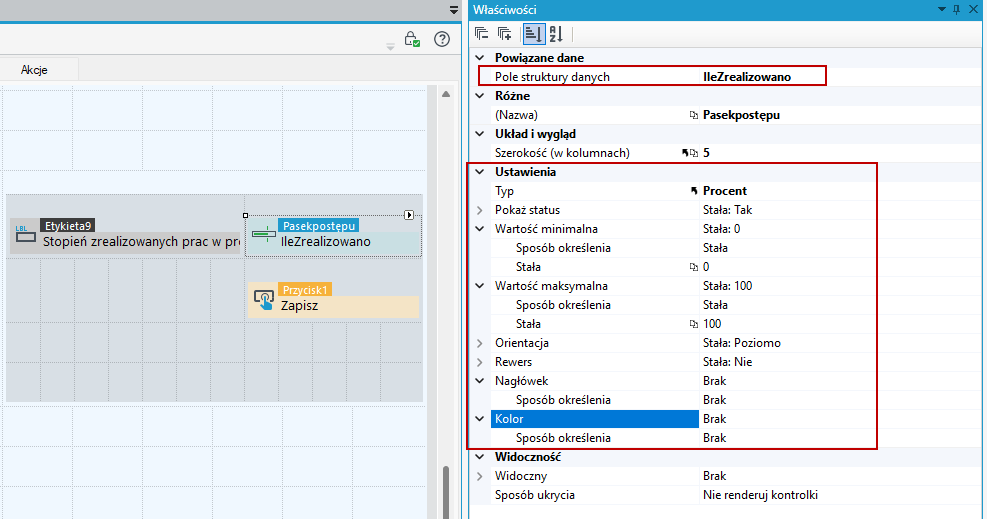Click the Orientacja value Stała: Poziomo
987x519 pixels.
coord(742,343)
